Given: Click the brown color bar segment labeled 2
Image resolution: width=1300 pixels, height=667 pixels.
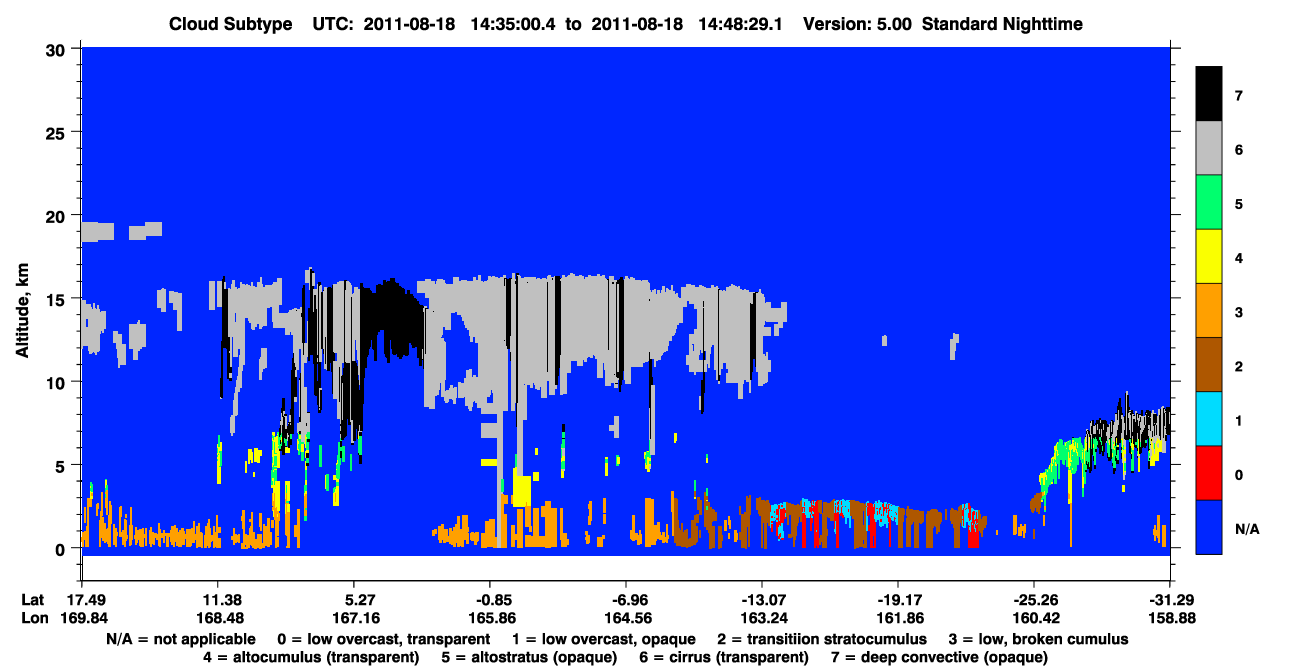Looking at the screenshot, I should tap(1209, 364).
